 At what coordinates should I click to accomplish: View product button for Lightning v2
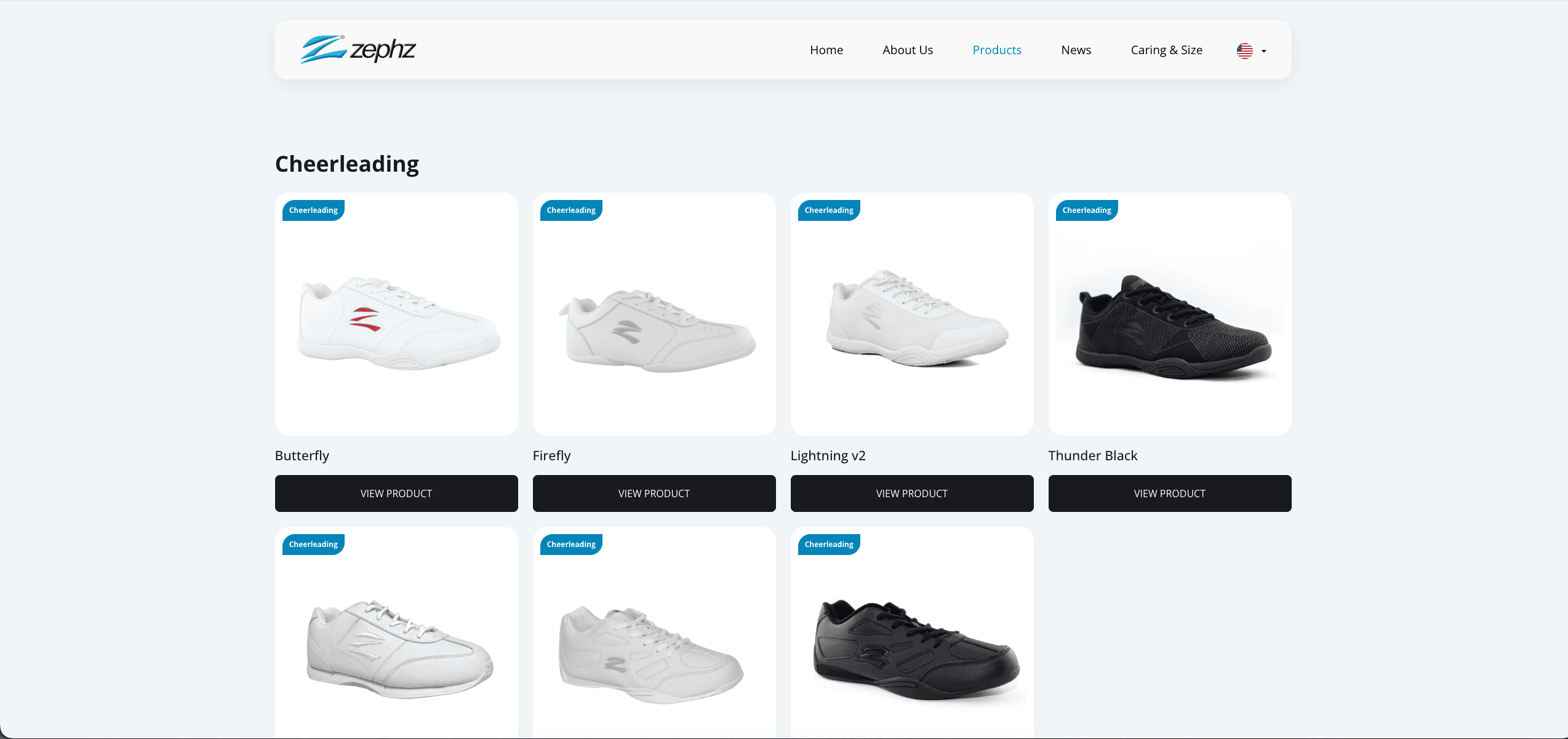pos(912,493)
